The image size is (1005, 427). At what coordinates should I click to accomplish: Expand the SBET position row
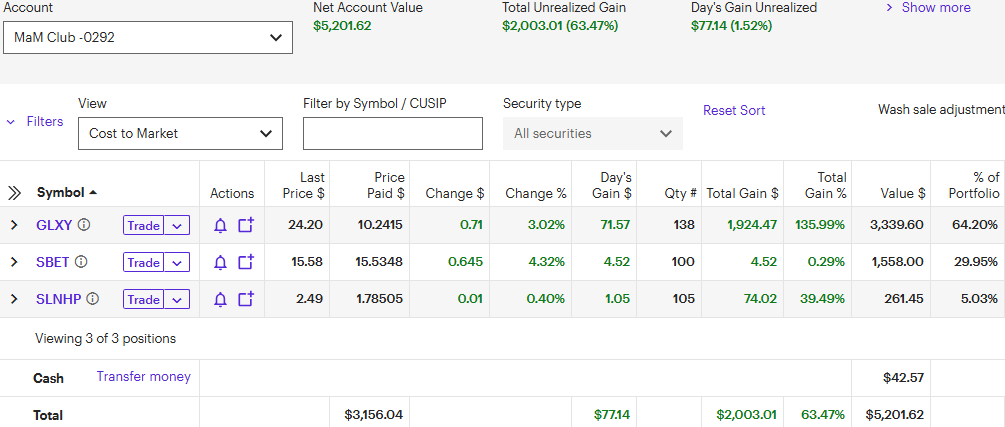pyautogui.click(x=14, y=262)
